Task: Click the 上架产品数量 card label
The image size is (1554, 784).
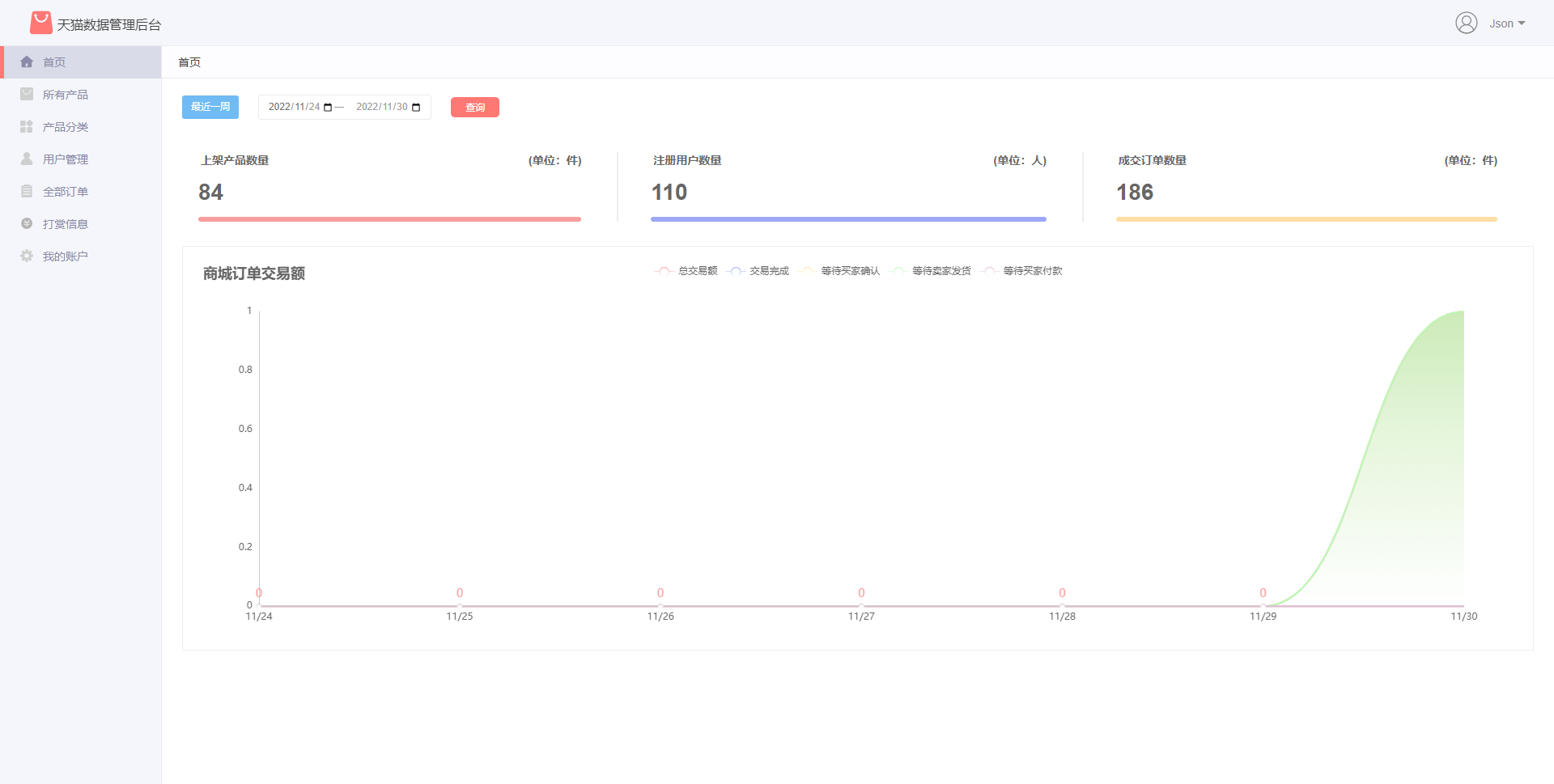Action: pos(235,160)
